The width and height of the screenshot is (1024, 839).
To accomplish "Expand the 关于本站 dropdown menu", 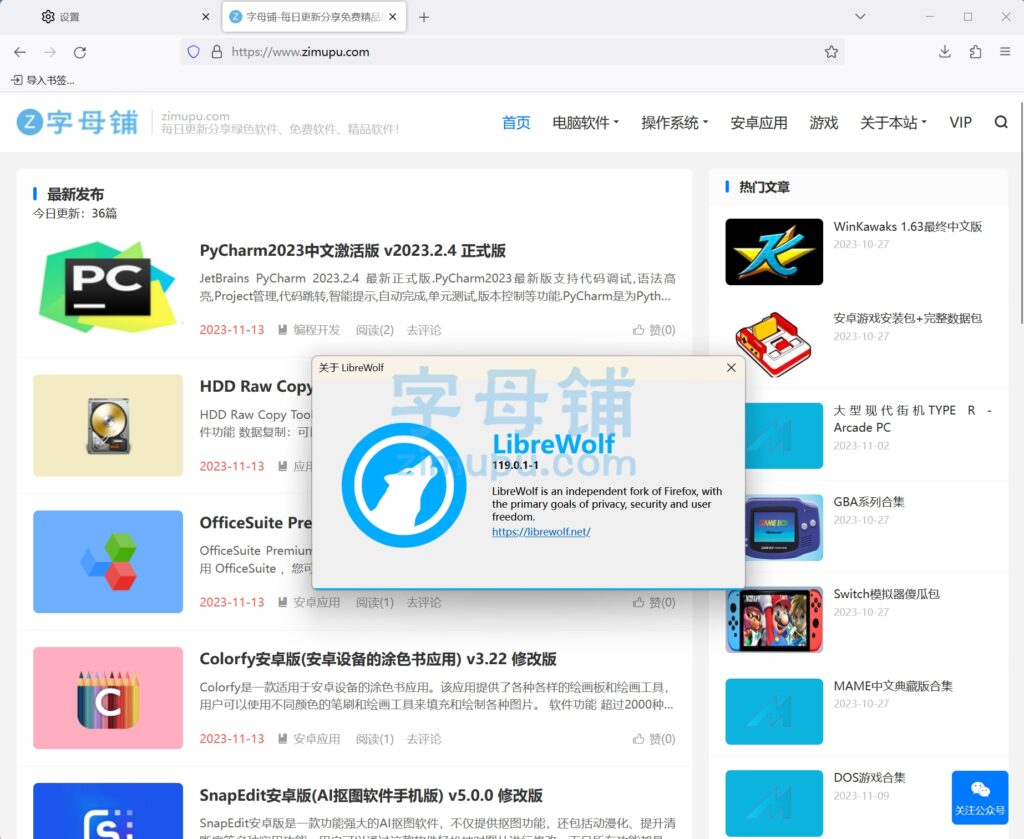I will coord(893,123).
